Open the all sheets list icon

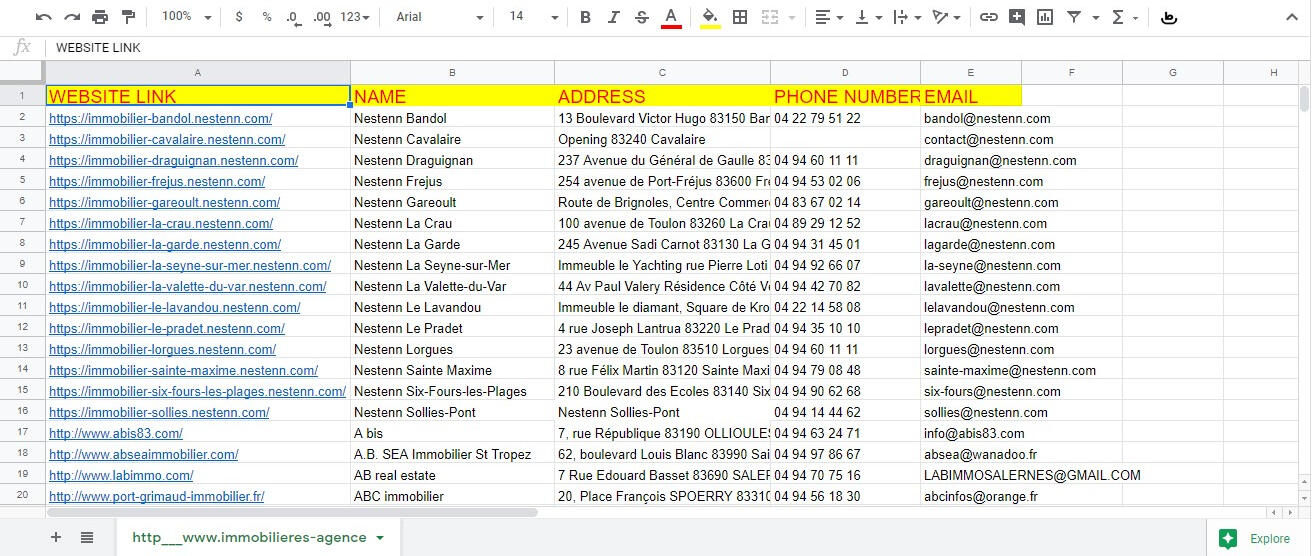tap(87, 538)
